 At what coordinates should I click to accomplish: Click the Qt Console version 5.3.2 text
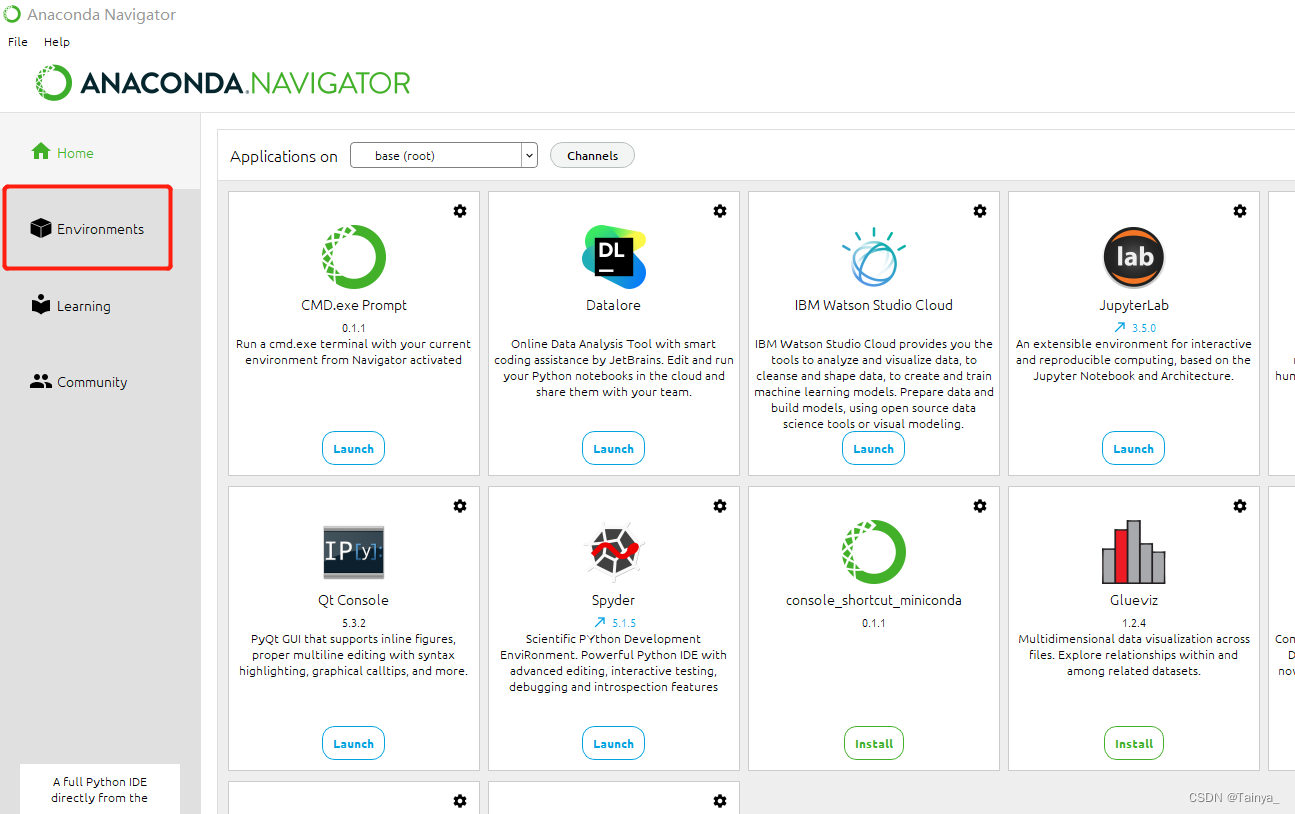coord(354,623)
